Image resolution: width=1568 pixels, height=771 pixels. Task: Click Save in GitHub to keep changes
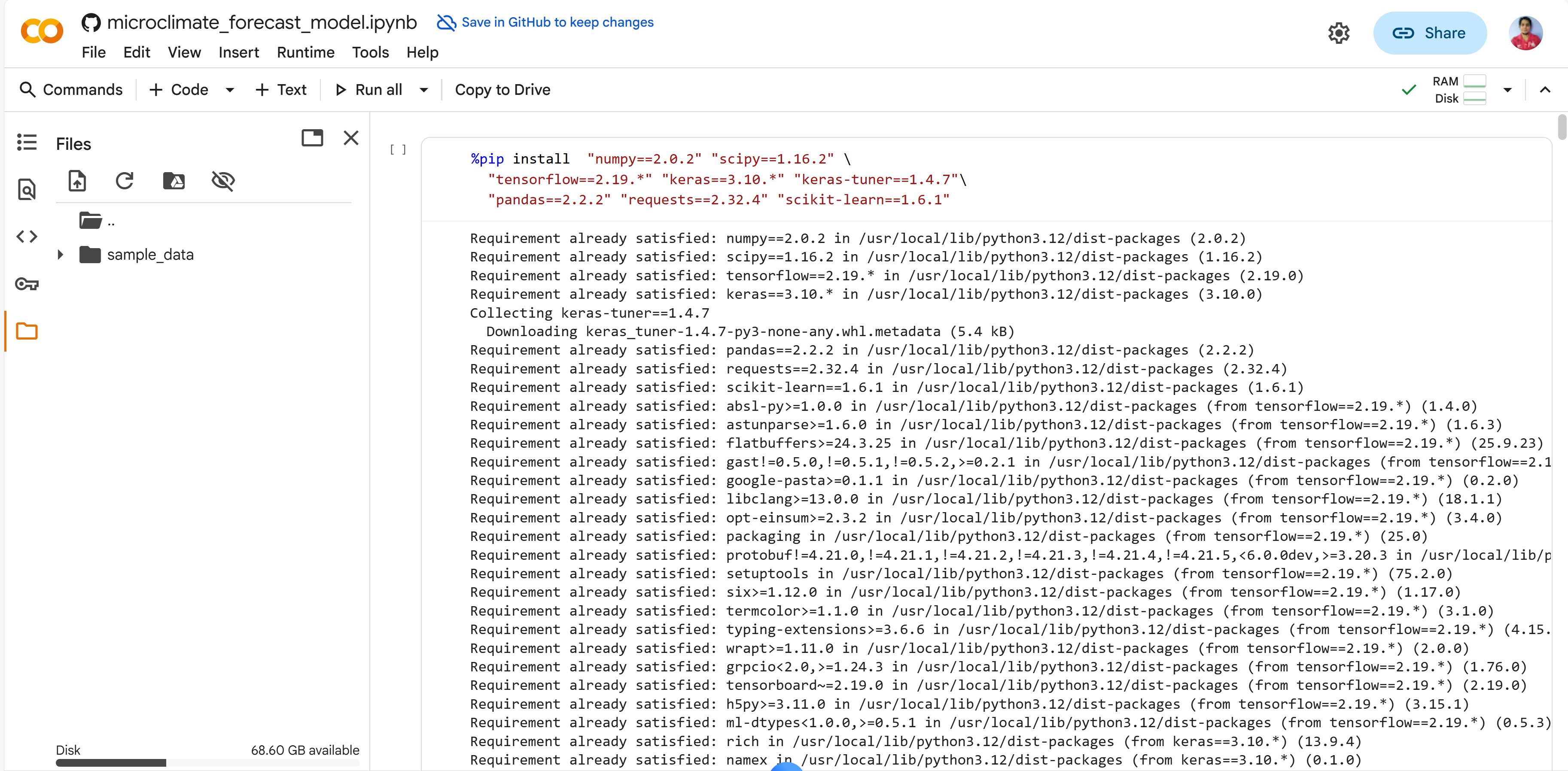coord(557,22)
